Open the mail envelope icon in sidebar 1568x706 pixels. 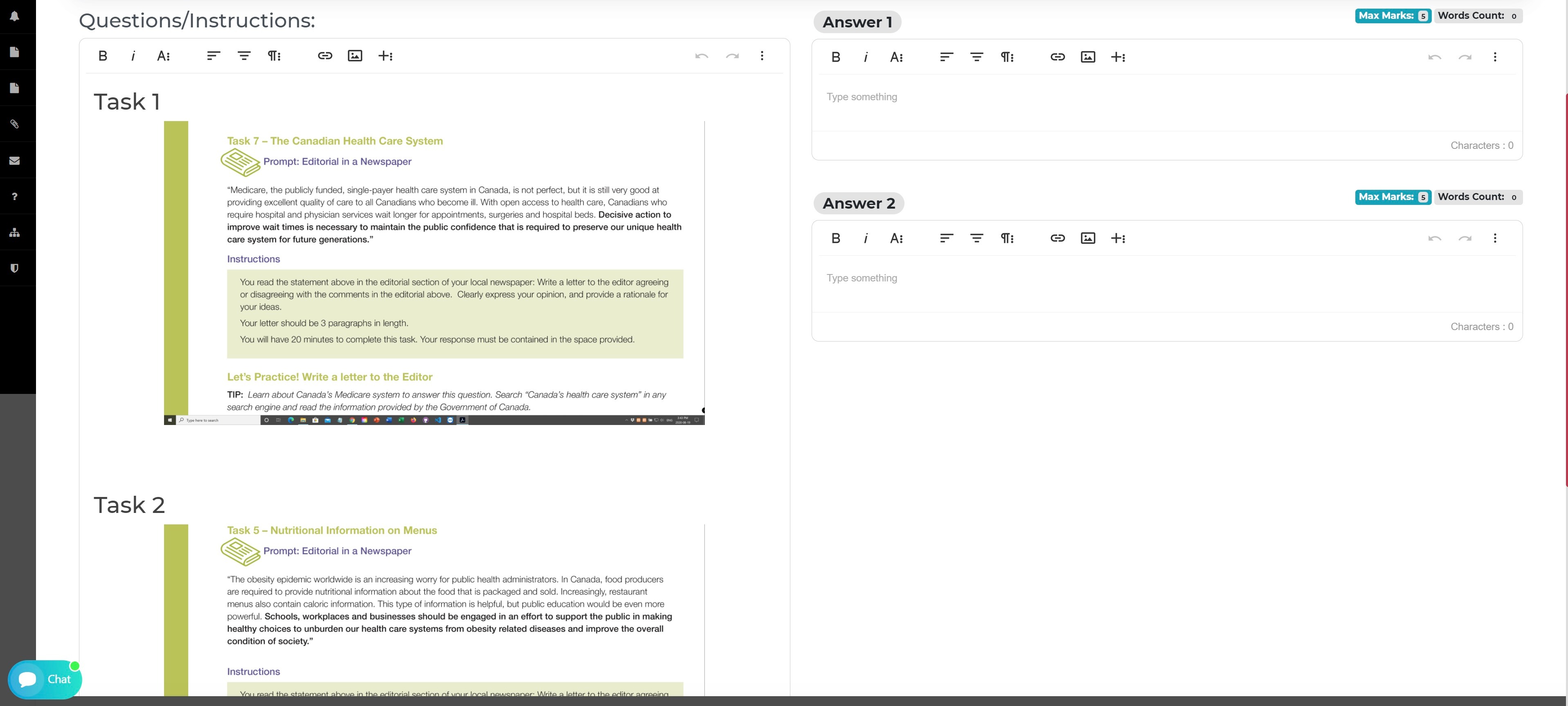tap(15, 160)
